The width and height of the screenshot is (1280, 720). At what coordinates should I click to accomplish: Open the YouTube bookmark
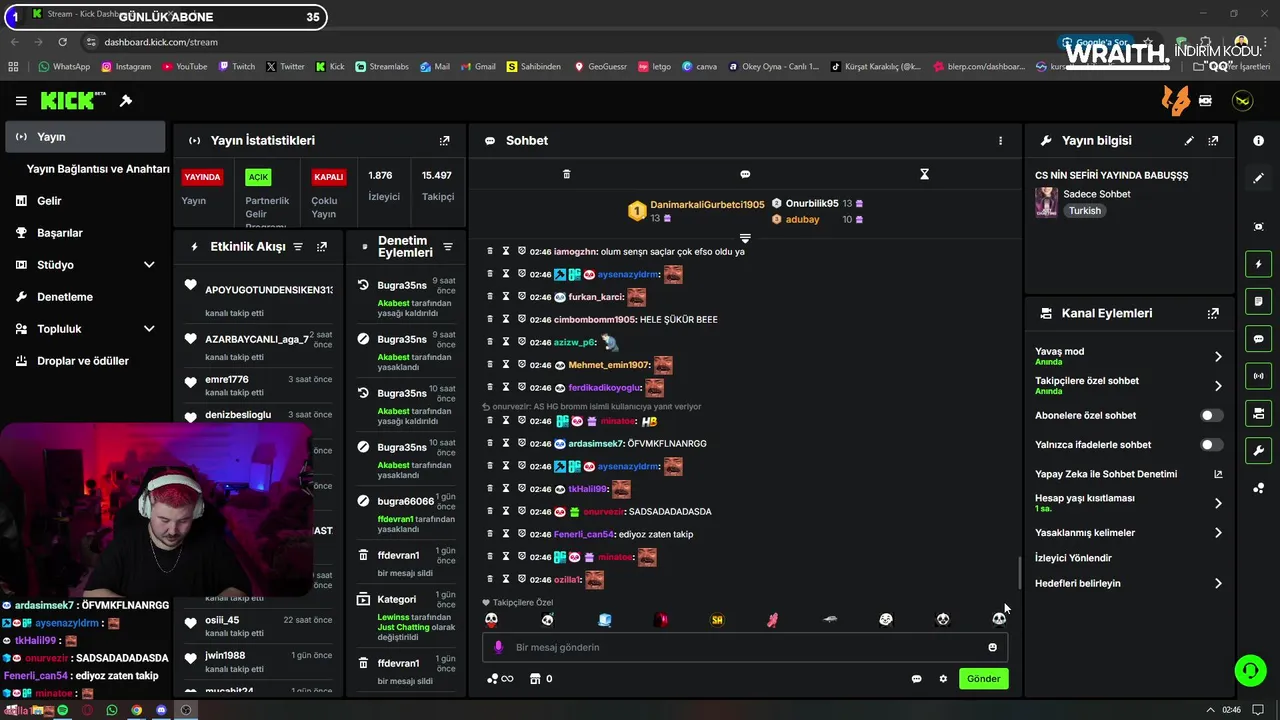(x=184, y=67)
